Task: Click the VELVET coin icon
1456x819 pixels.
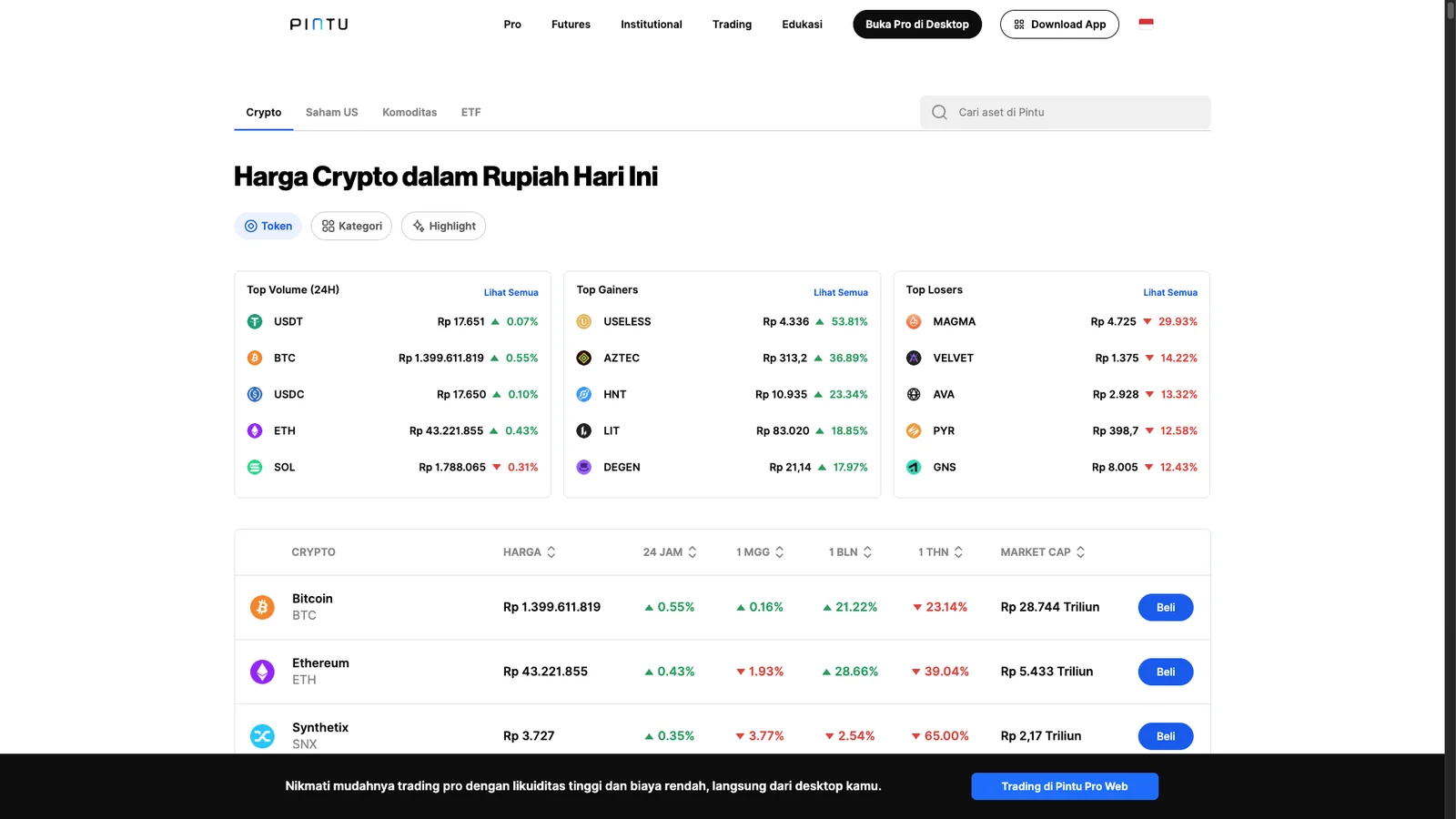Action: 914,358
